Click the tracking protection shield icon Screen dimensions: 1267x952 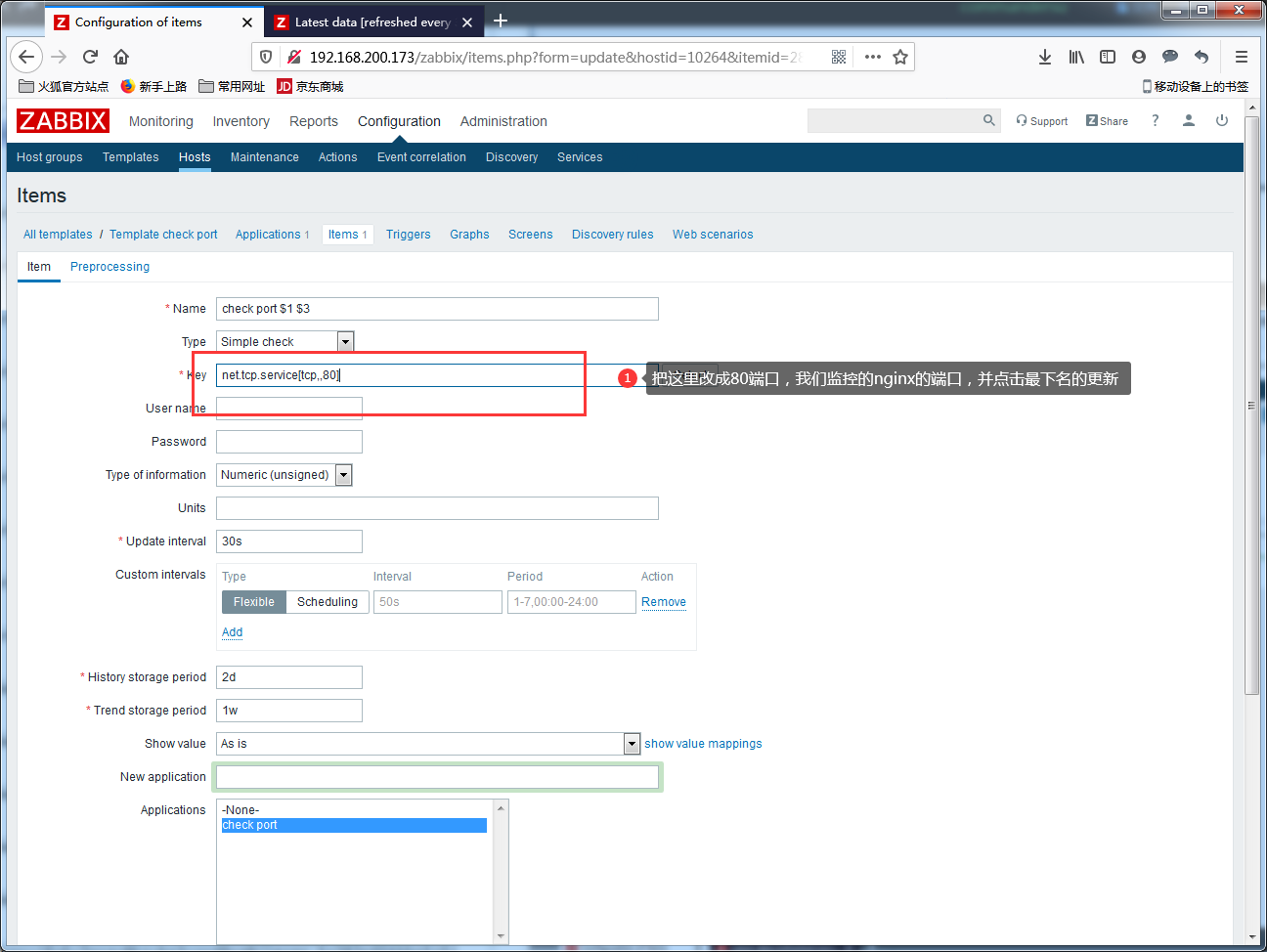pyautogui.click(x=266, y=57)
